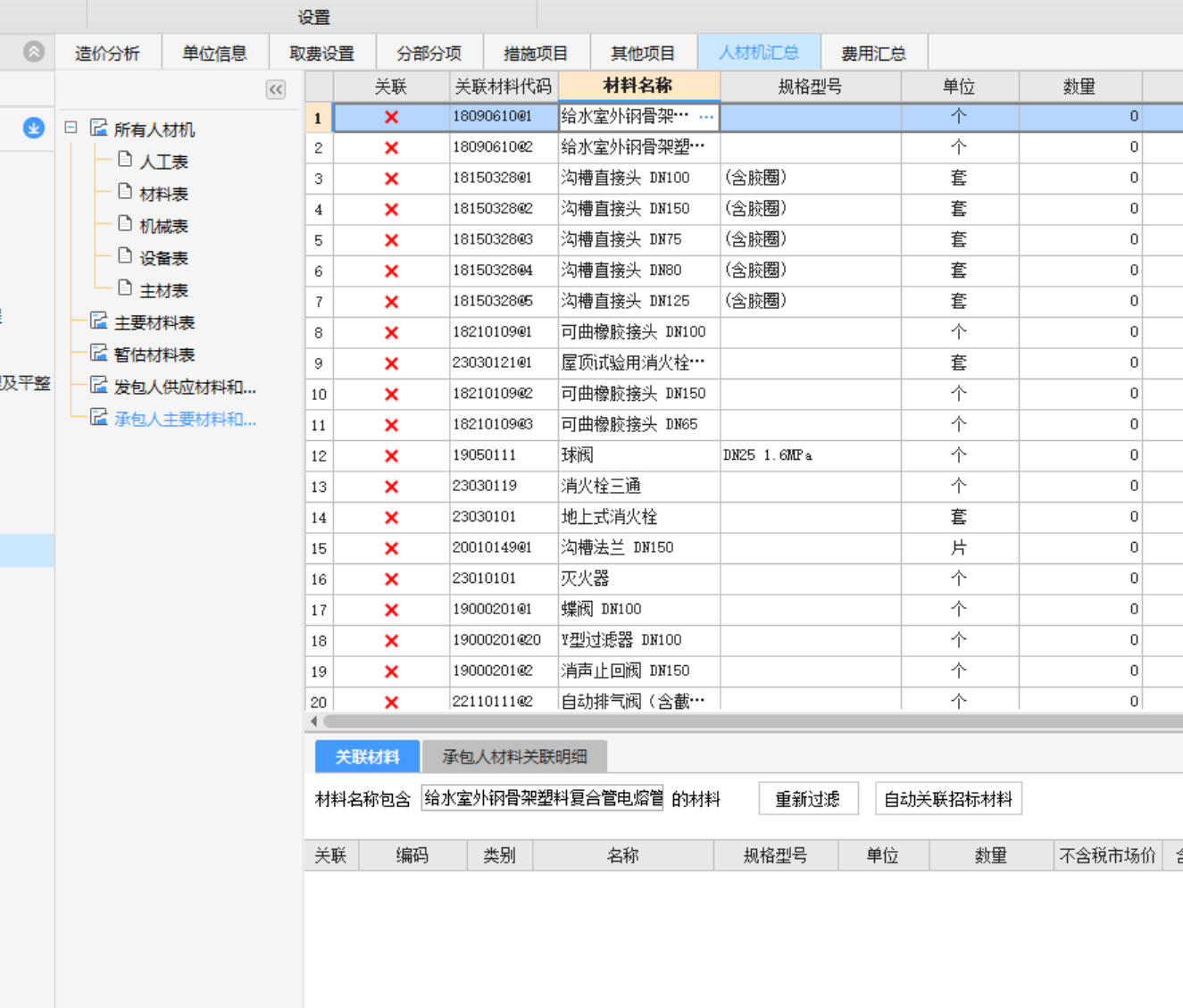
Task: Click the red X in the Y型过滤器 row
Action: (x=391, y=640)
